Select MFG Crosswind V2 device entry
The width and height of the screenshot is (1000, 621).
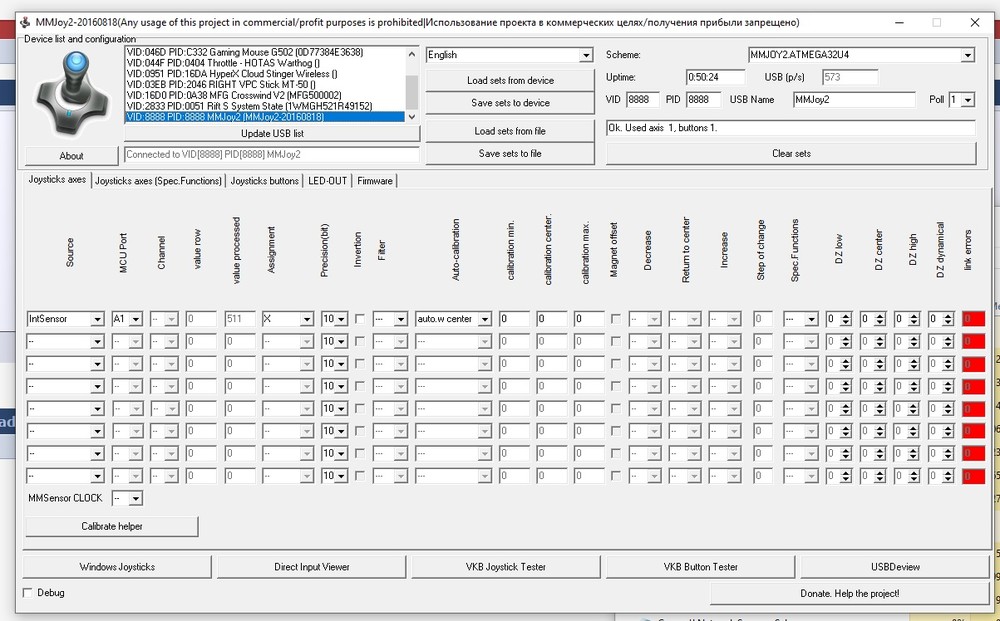click(x=265, y=96)
